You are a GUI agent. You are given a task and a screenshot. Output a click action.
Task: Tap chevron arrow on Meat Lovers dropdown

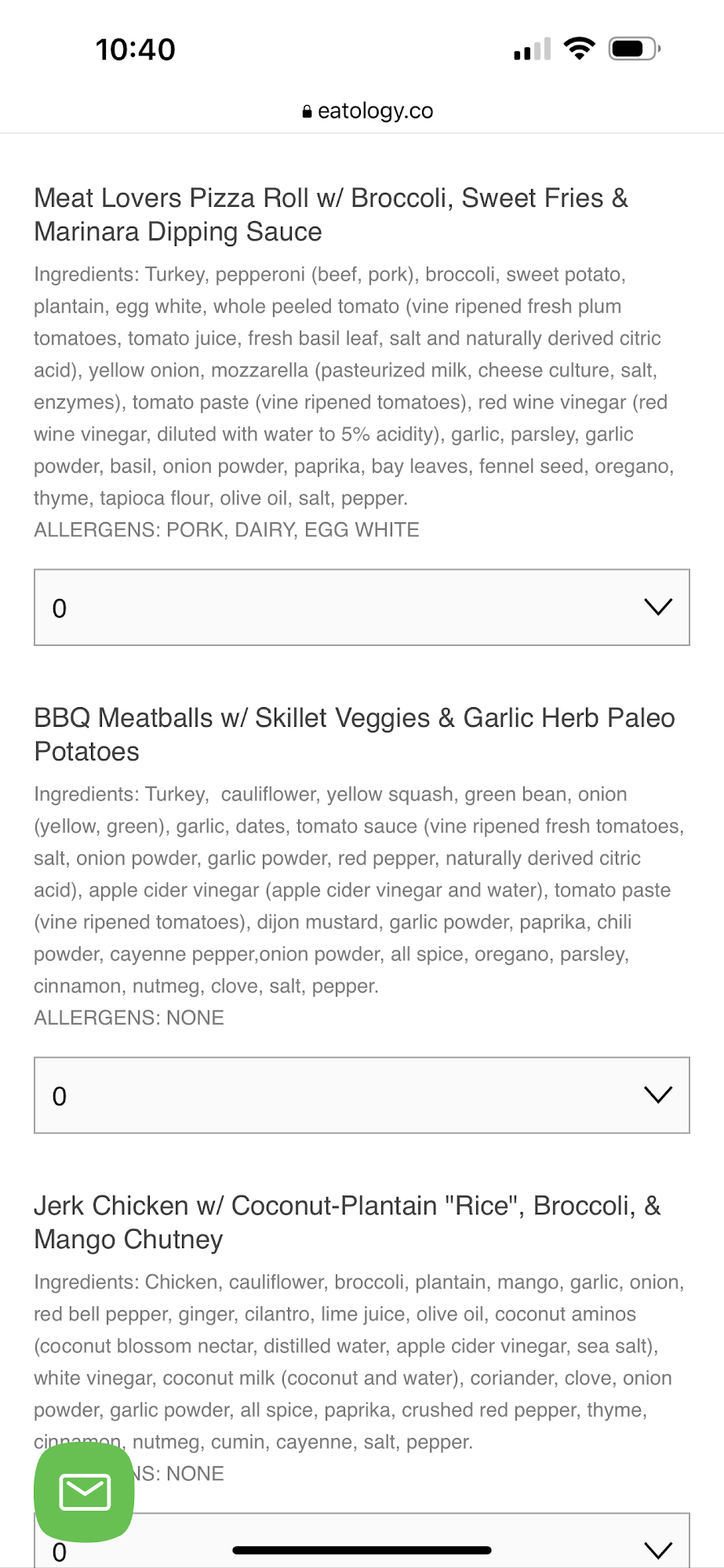[657, 607]
